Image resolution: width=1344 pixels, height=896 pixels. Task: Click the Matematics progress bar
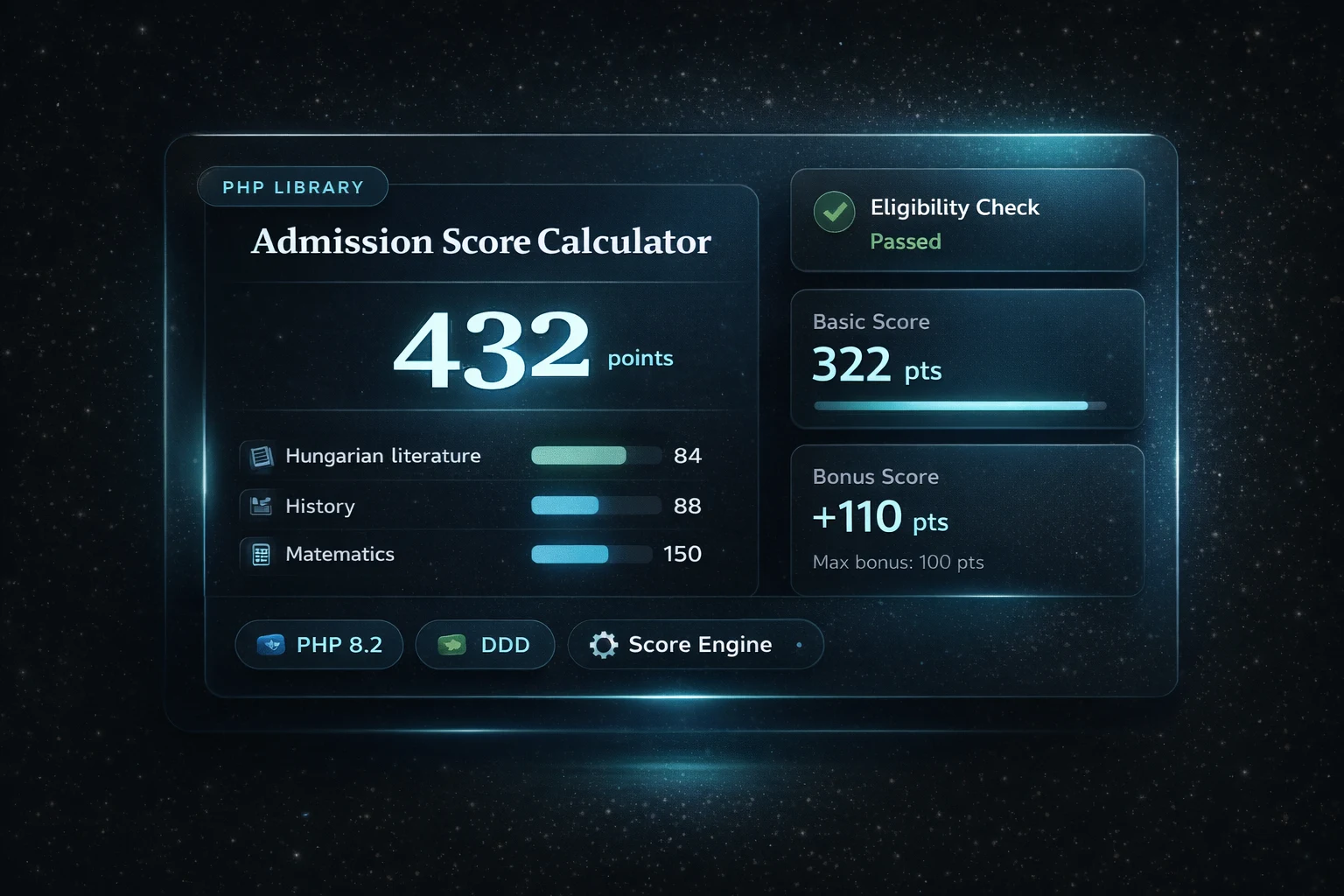pos(592,554)
